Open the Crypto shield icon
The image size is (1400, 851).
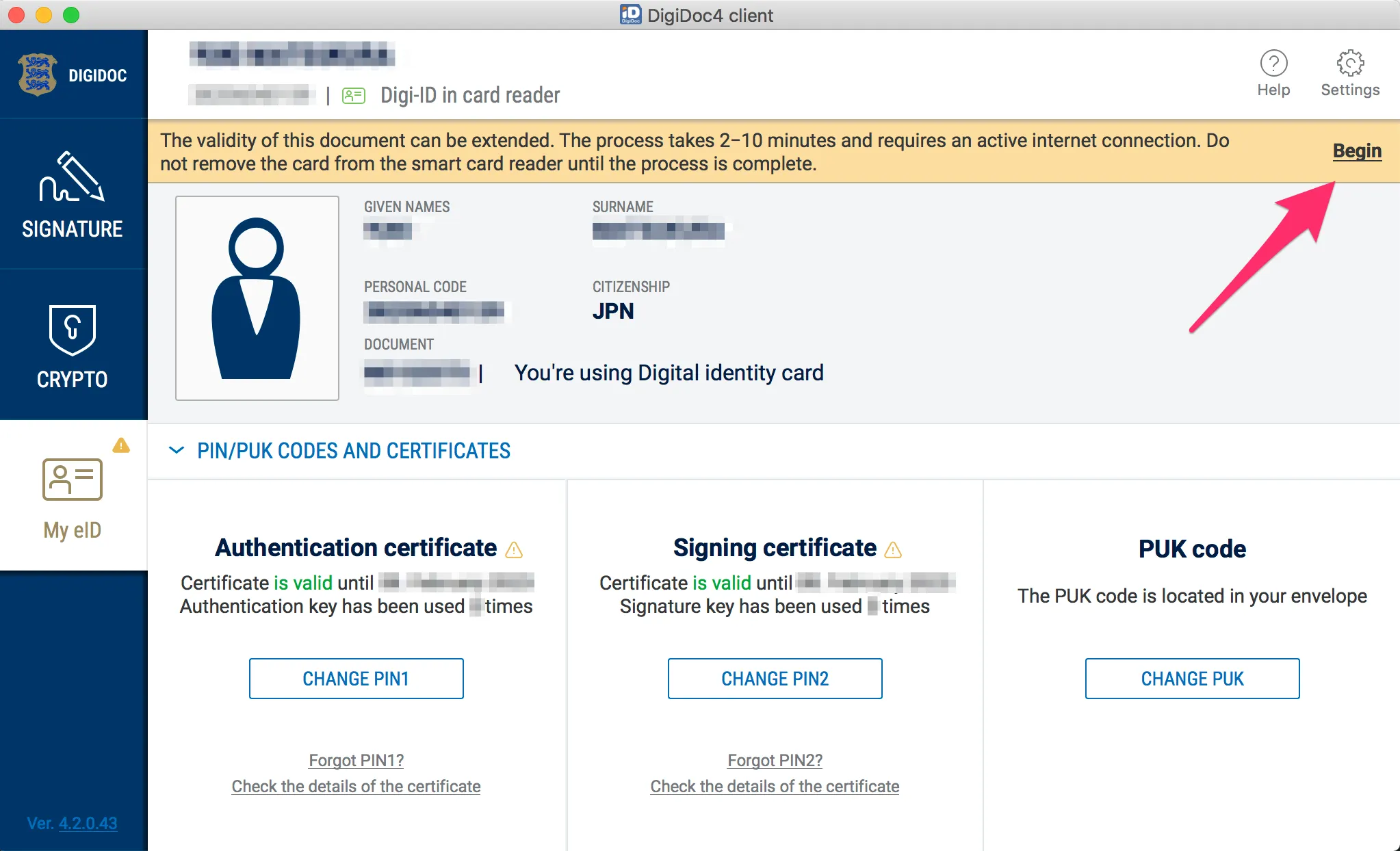[x=72, y=330]
